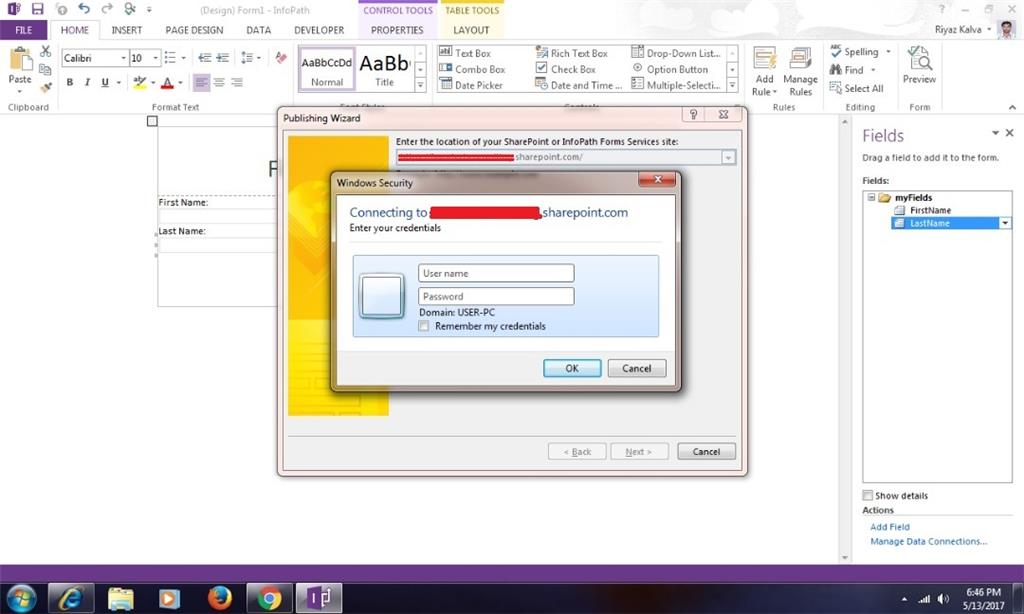Insert a Date Picker control
Image resolution: width=1024 pixels, height=614 pixels.
pyautogui.click(x=471, y=85)
